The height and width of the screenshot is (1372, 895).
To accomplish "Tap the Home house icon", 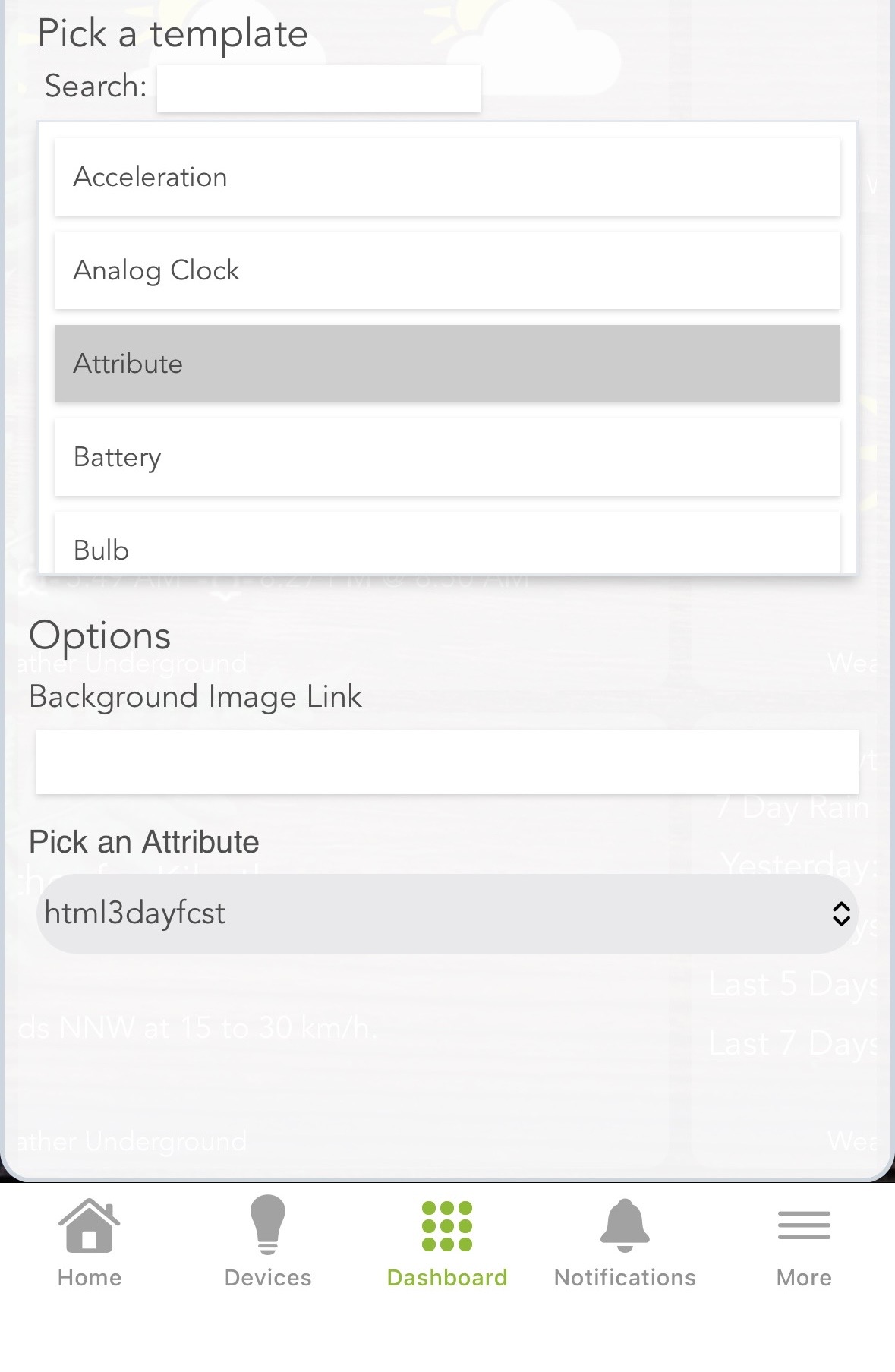I will point(90,1225).
